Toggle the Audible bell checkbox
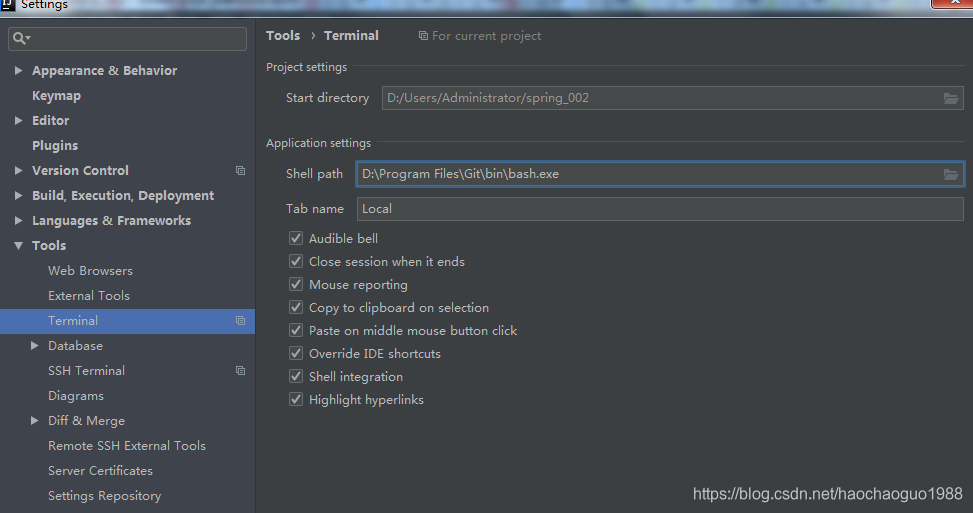 click(296, 238)
